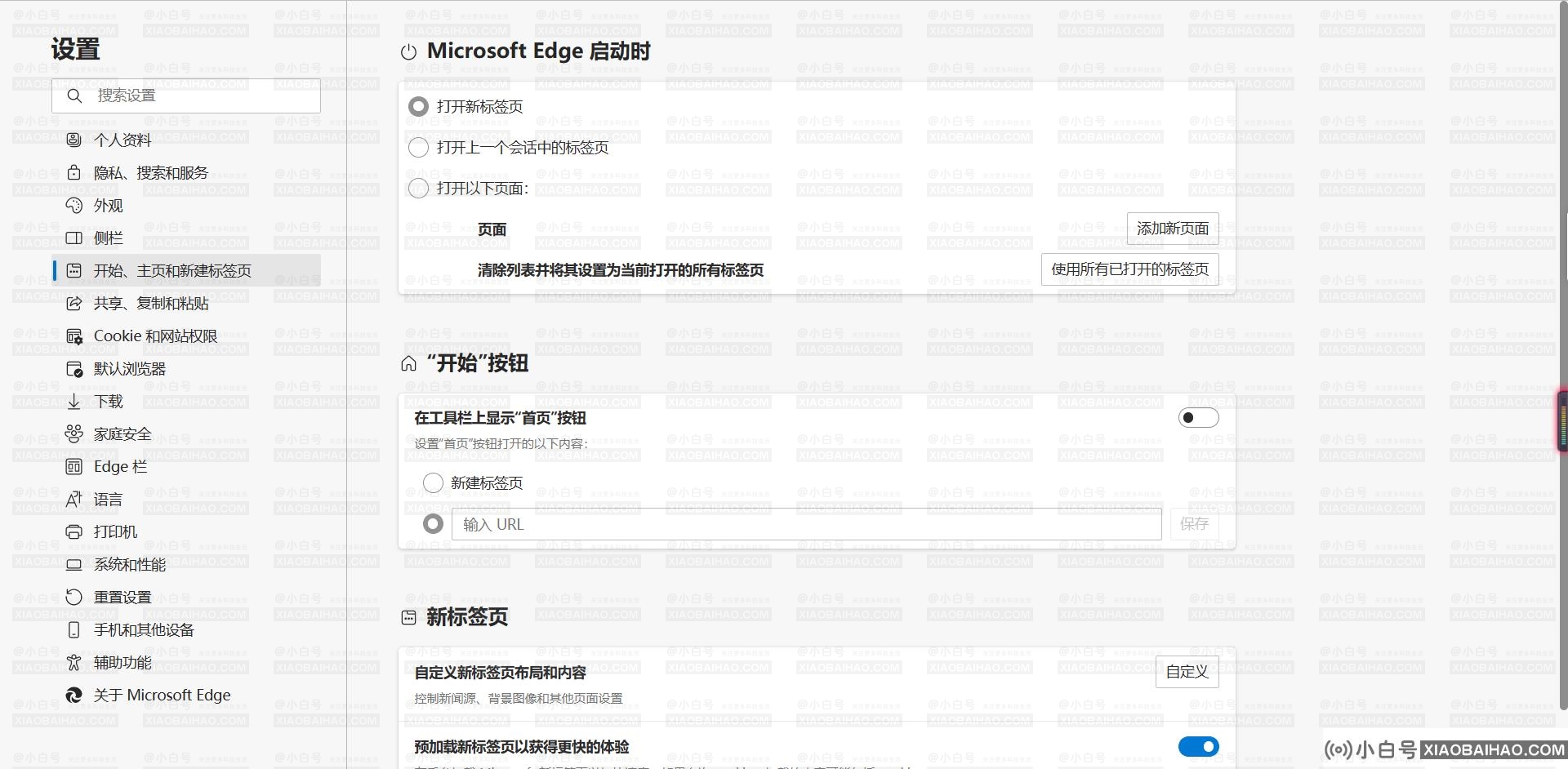The height and width of the screenshot is (769, 1568).
Task: Click the Sidebar panel icon
Action: point(73,238)
